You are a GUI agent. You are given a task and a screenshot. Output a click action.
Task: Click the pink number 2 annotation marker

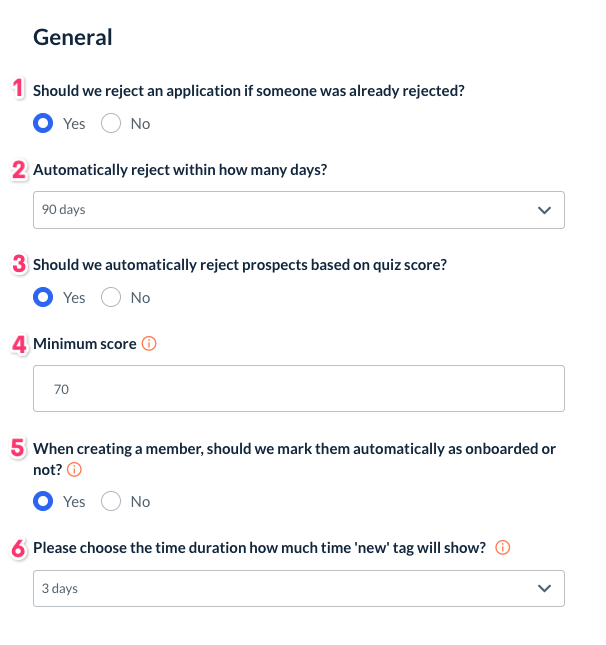pyautogui.click(x=18, y=169)
